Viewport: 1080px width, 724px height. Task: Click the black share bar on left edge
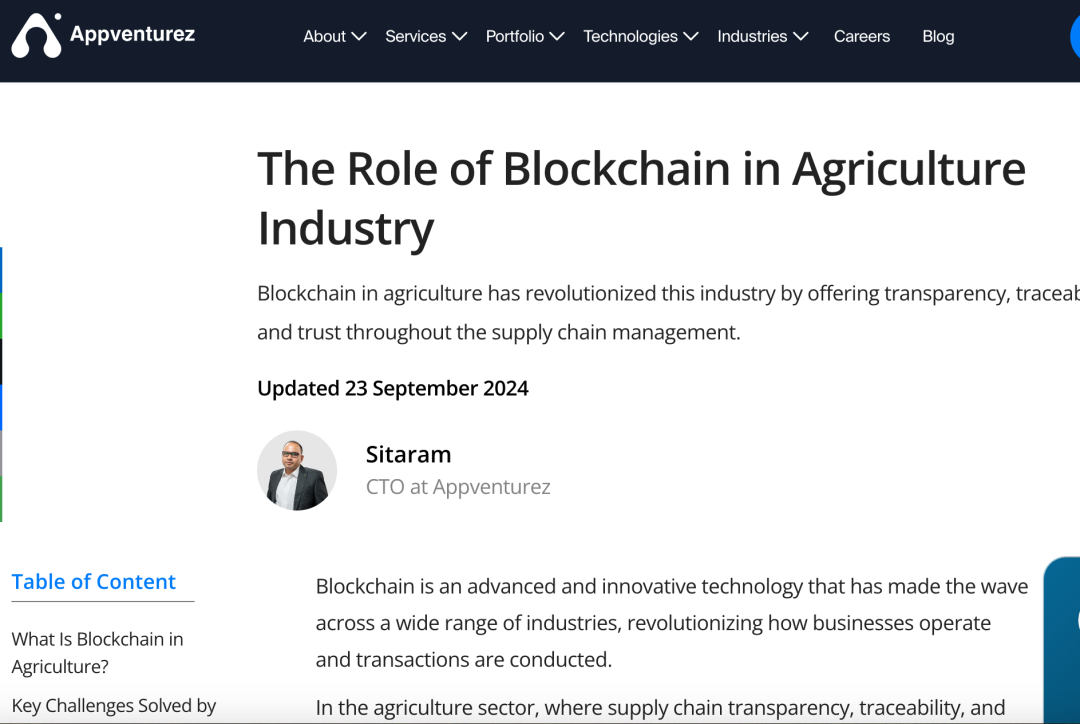[x=1, y=362]
